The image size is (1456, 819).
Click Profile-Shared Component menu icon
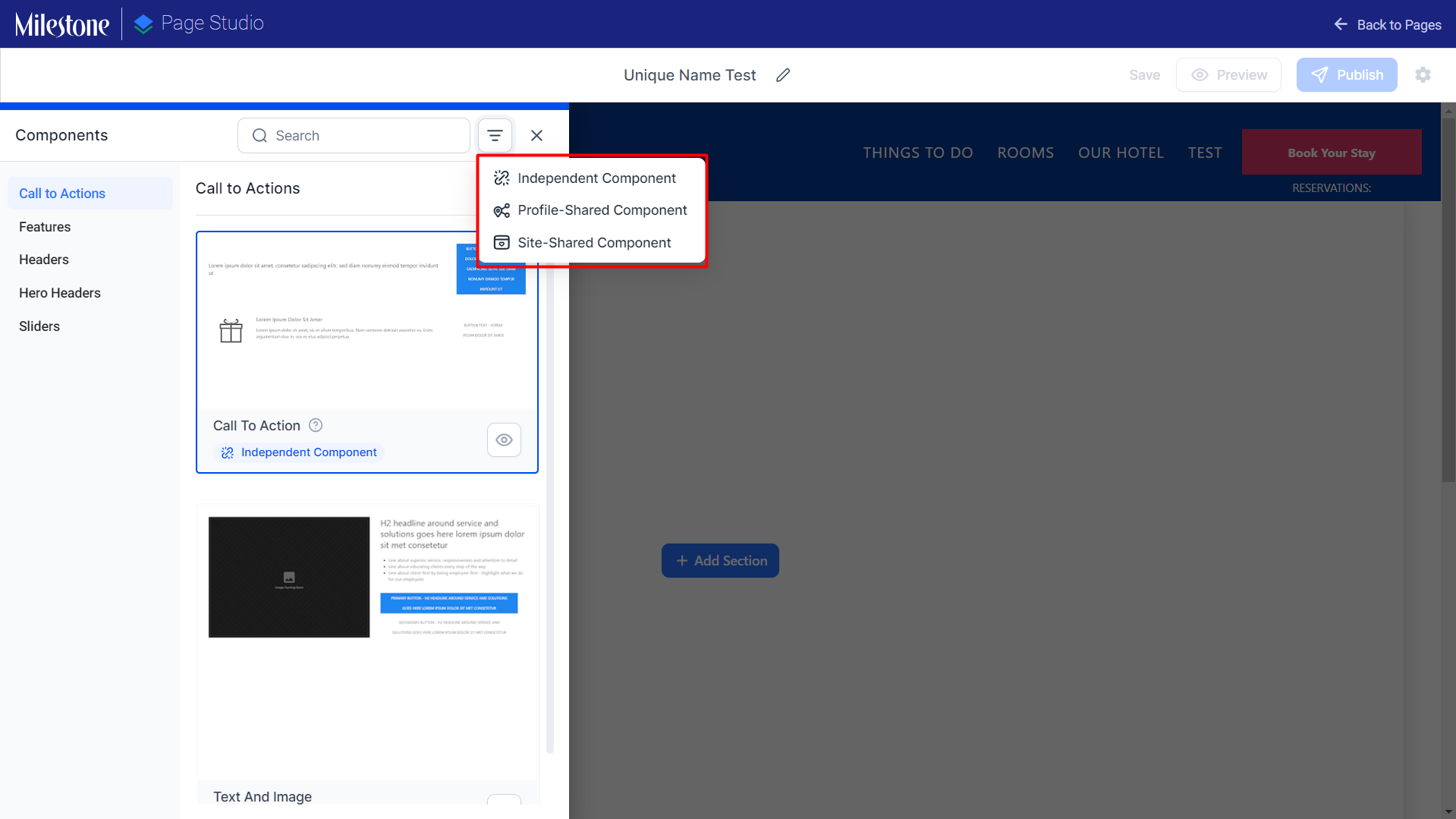point(502,210)
